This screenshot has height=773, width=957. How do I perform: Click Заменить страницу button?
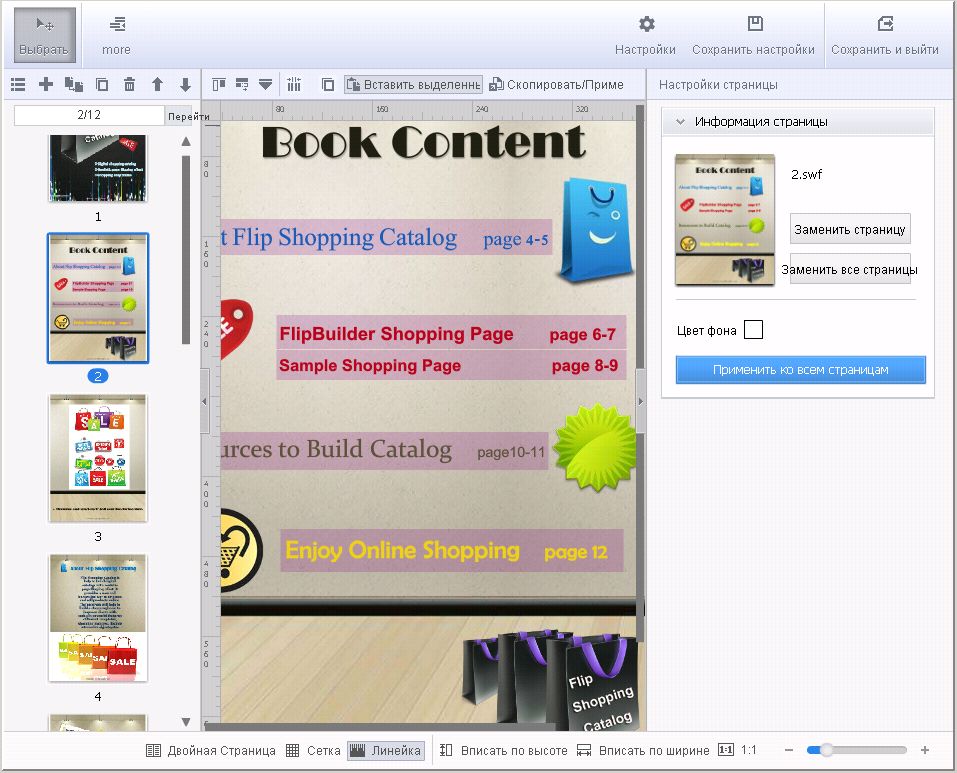850,229
